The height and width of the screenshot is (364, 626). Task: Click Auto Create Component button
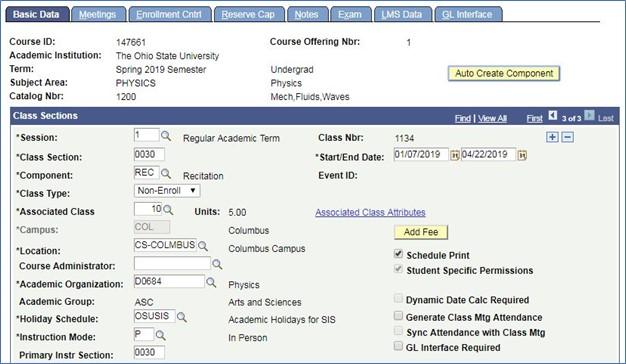(504, 73)
